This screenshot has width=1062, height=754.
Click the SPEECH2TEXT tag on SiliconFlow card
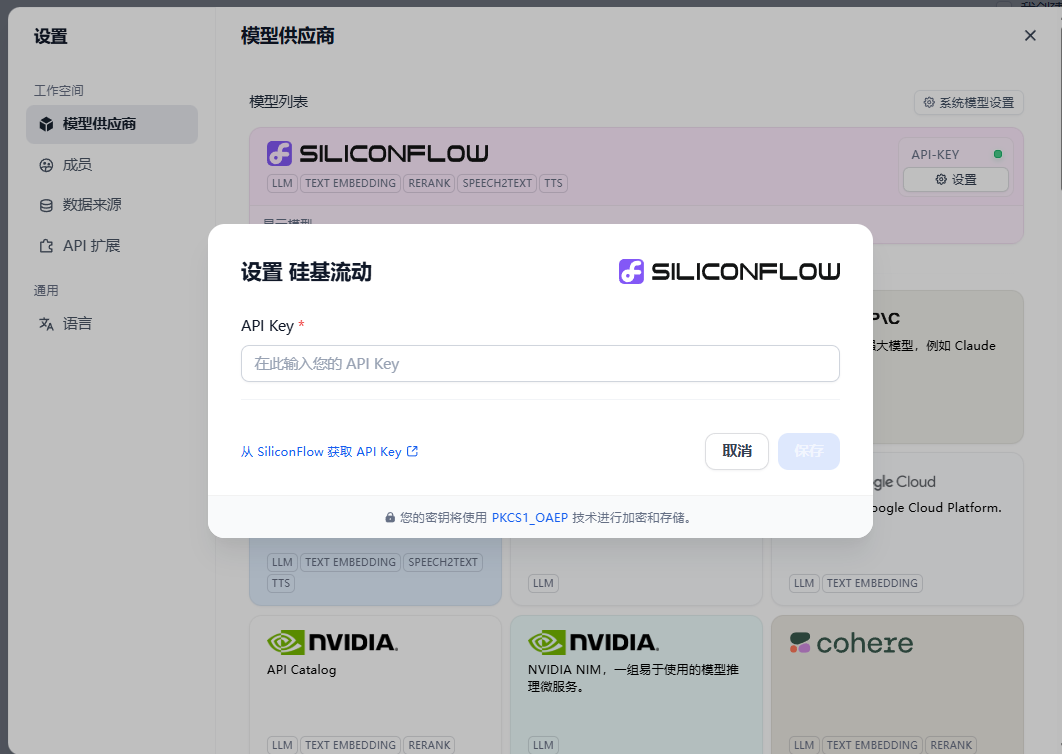[x=497, y=183]
